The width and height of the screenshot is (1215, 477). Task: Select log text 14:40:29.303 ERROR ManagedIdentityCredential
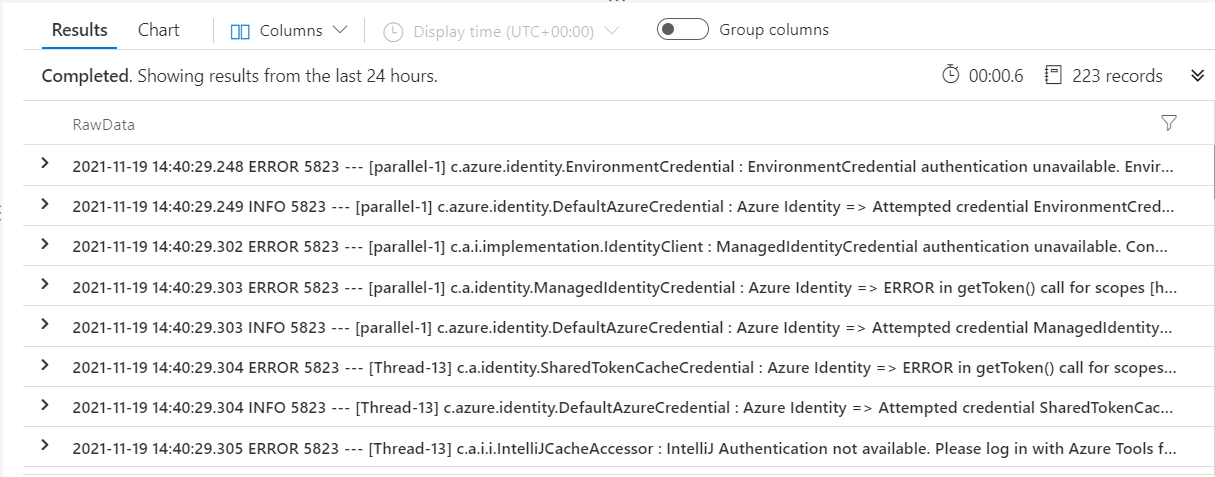coord(625,287)
